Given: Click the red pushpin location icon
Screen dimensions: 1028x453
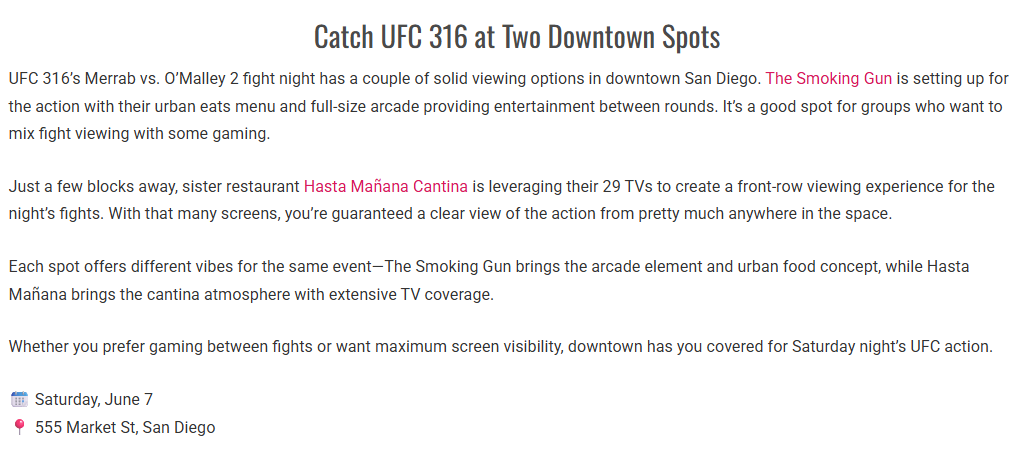Looking at the screenshot, I should 20,427.
